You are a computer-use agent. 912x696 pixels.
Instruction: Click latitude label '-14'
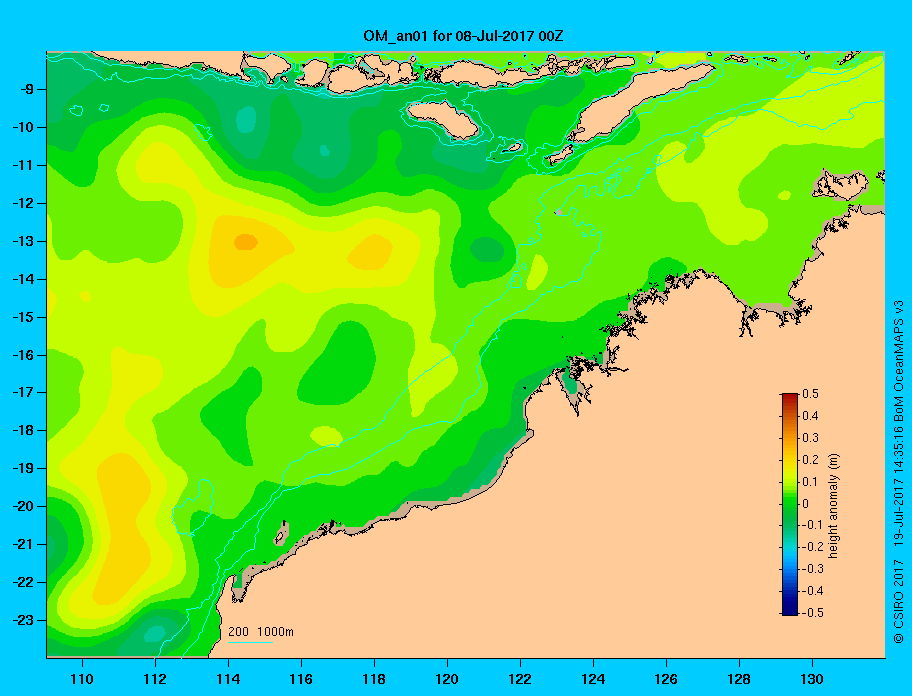tap(23, 279)
